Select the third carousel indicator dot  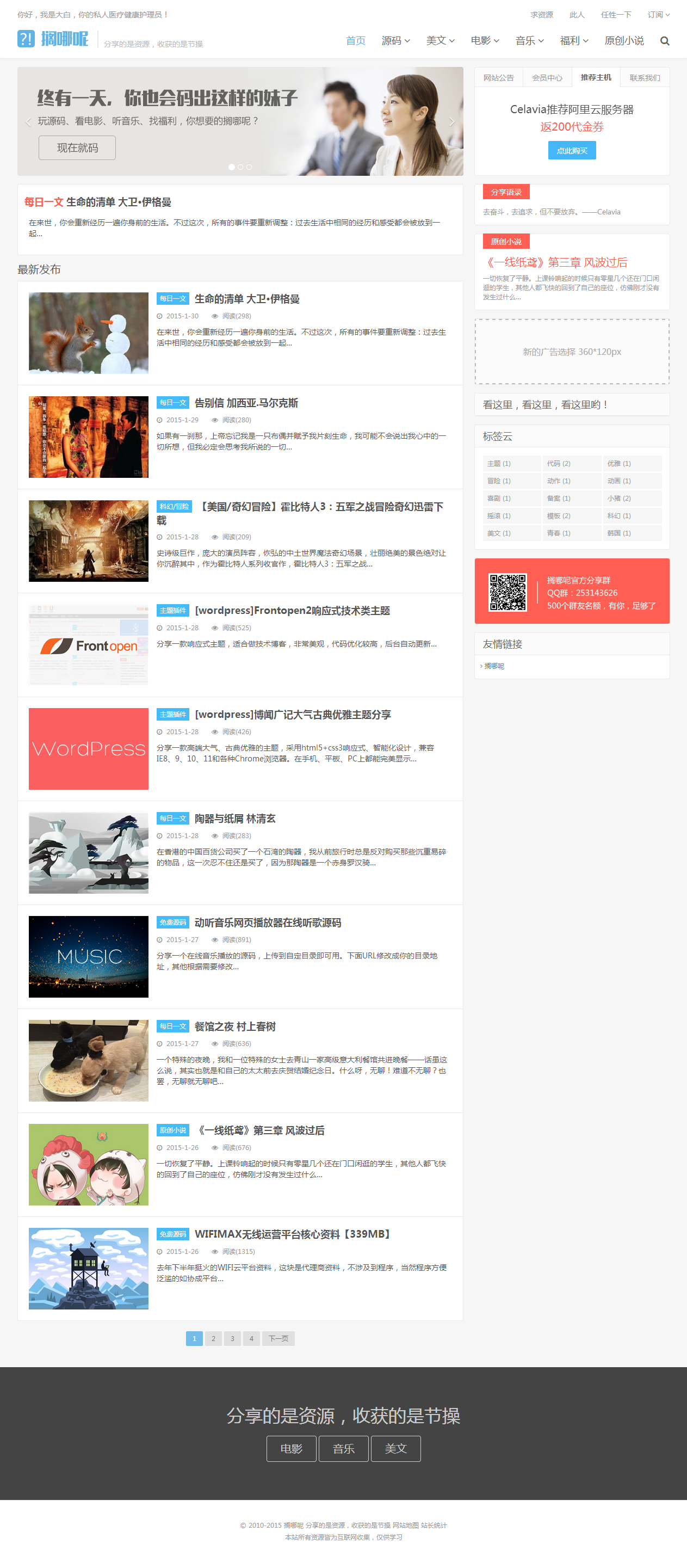[249, 167]
